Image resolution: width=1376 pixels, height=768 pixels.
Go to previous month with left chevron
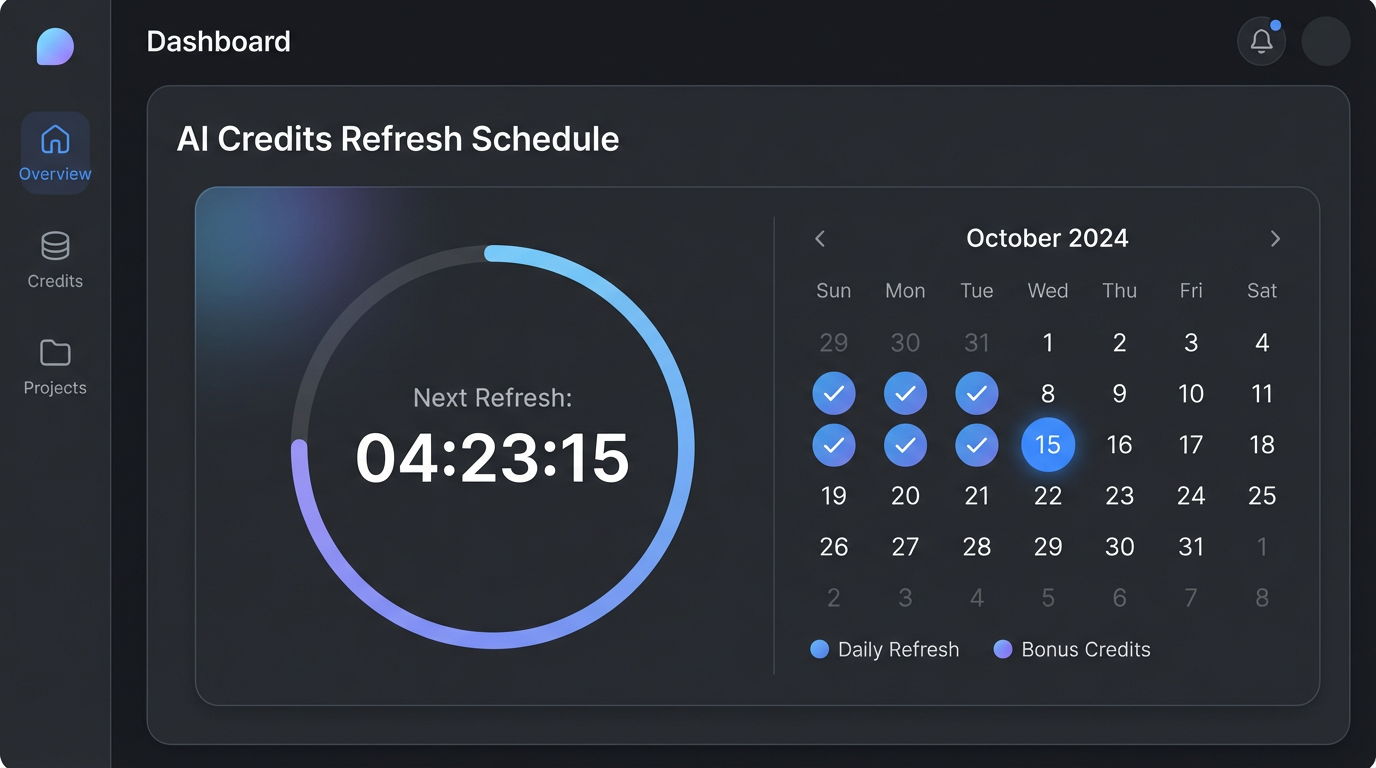coord(820,238)
